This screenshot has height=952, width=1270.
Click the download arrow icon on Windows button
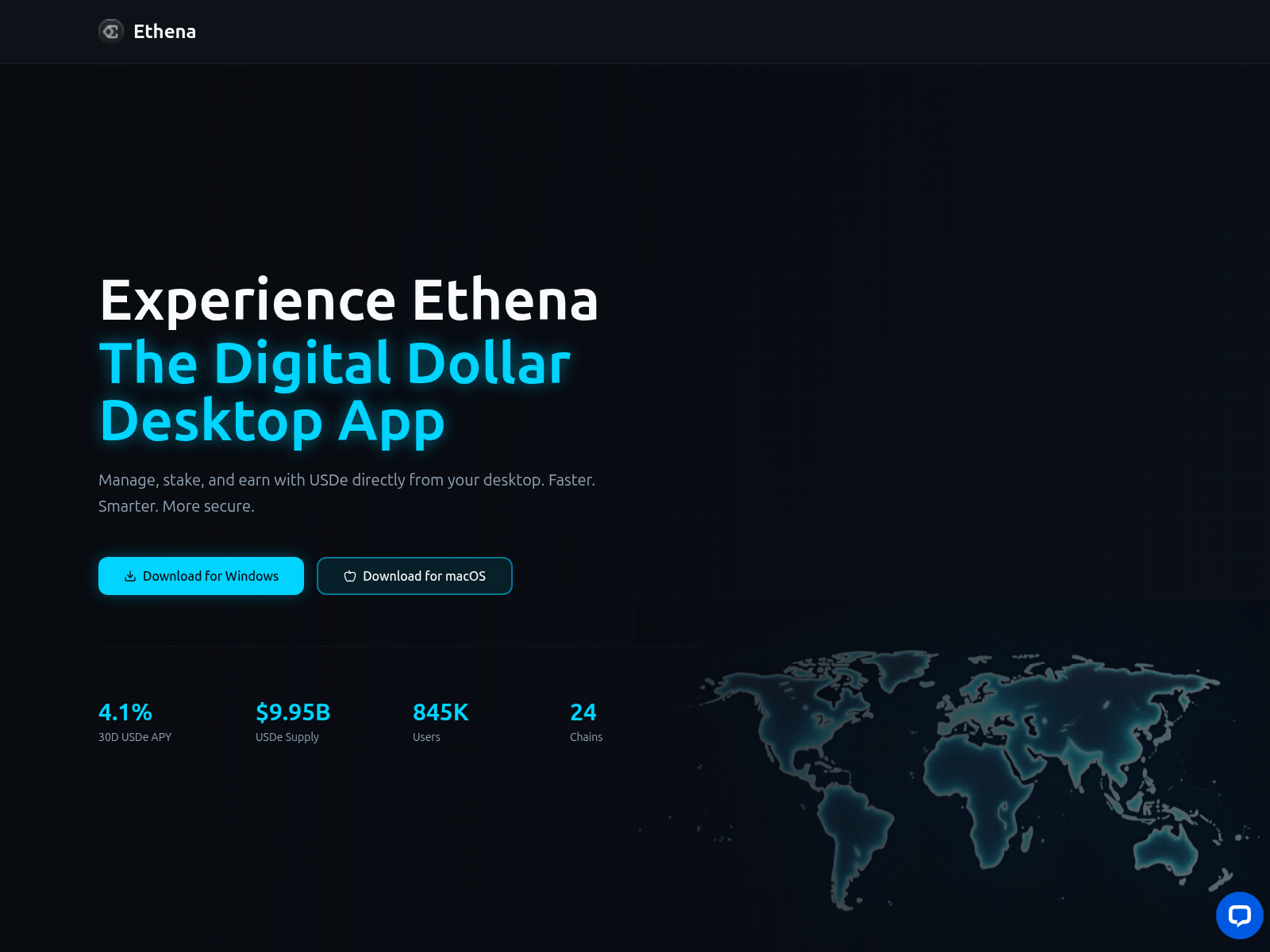(x=129, y=576)
